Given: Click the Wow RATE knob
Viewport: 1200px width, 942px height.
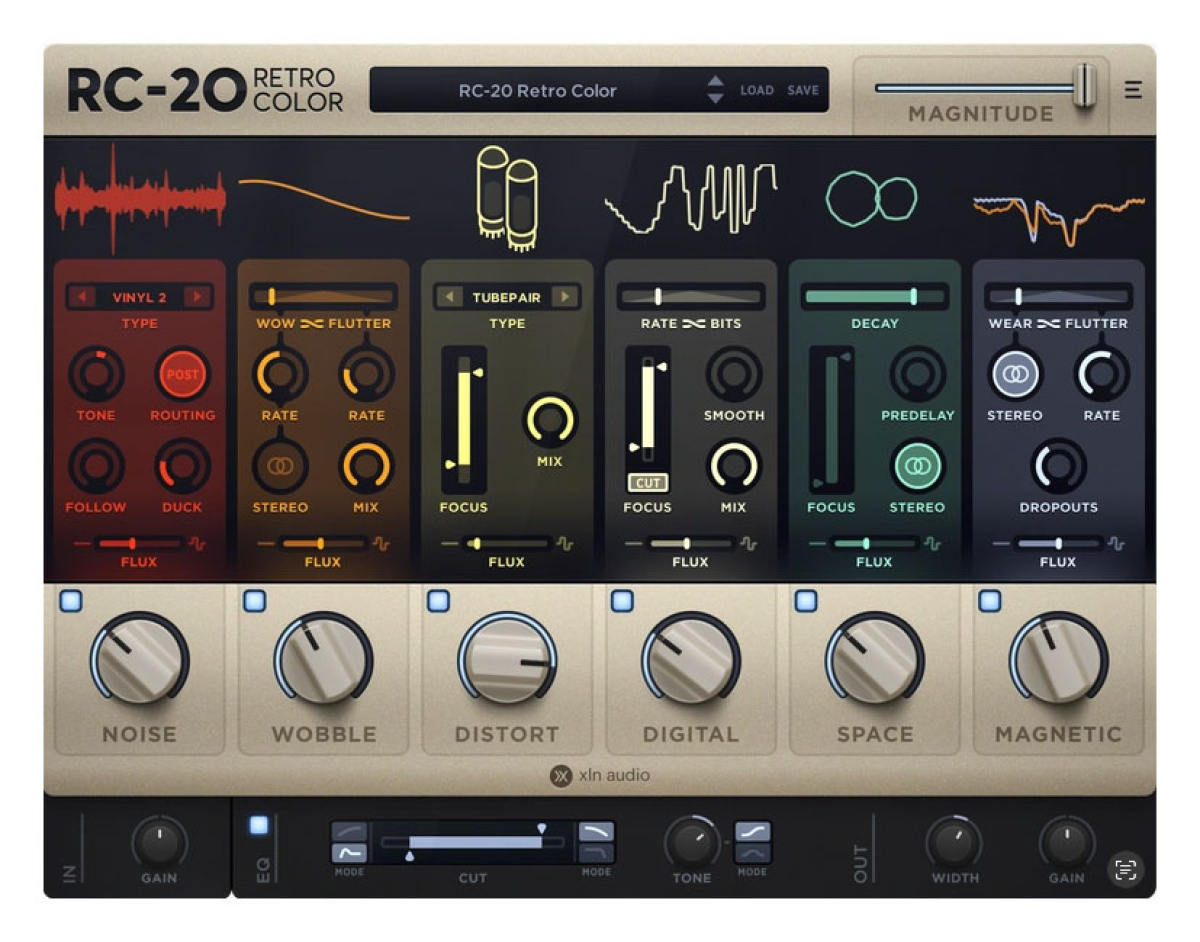Looking at the screenshot, I should 280,375.
